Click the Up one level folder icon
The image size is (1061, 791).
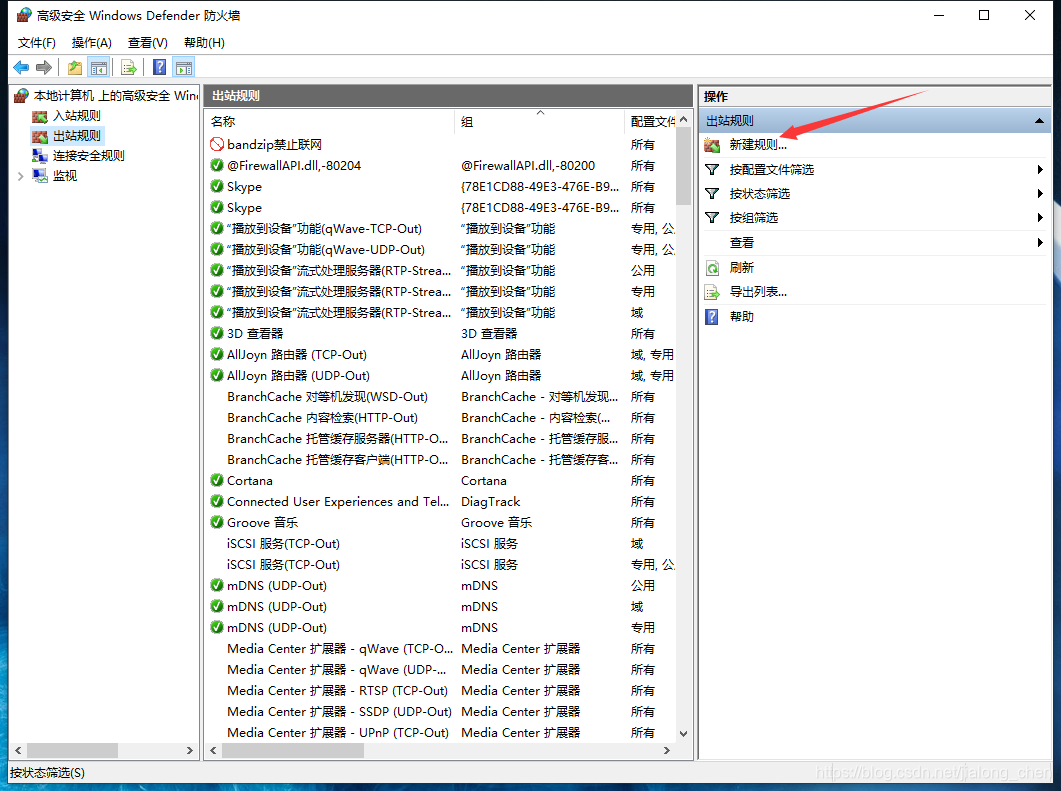tap(74, 68)
